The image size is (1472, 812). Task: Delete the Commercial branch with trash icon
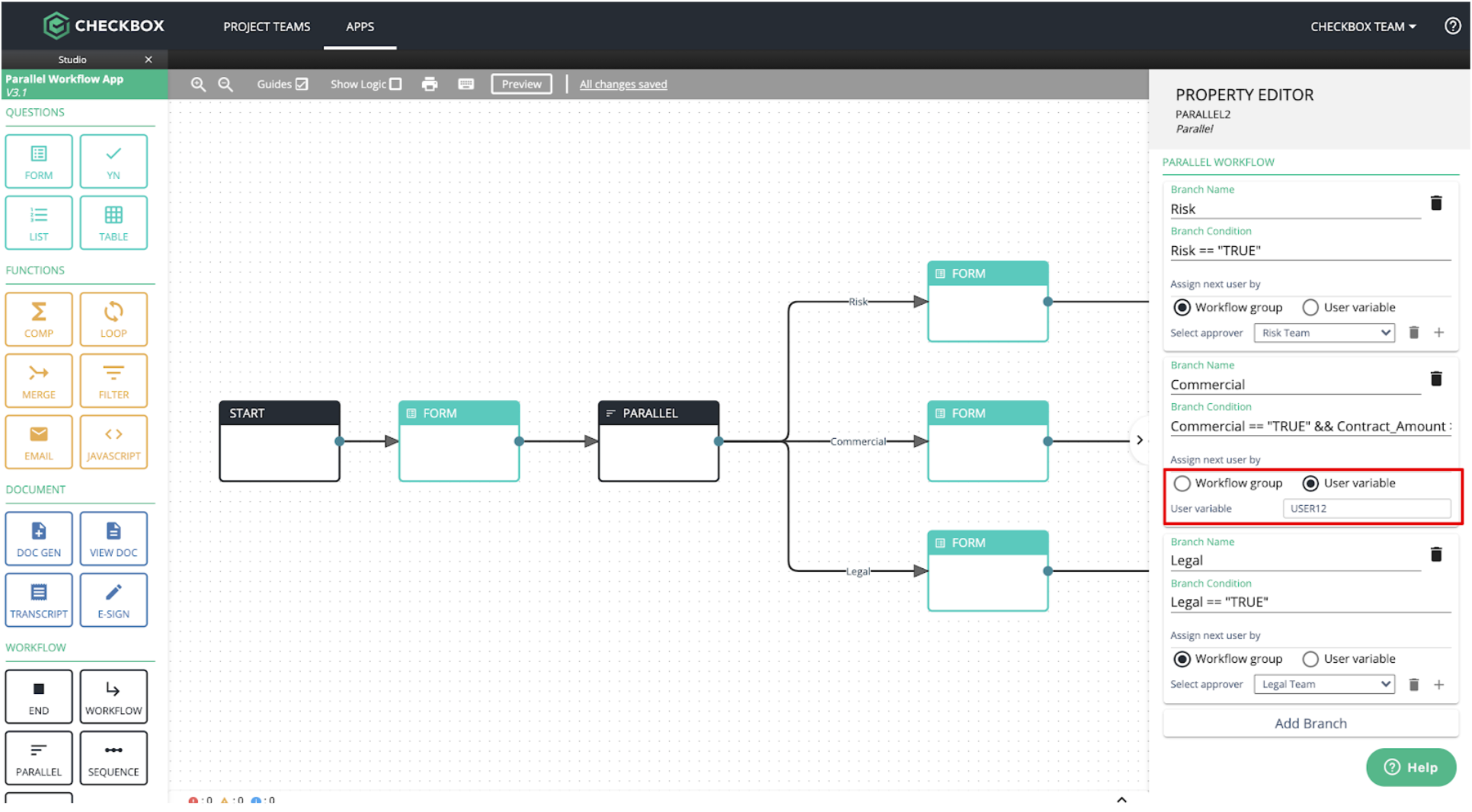pos(1436,379)
